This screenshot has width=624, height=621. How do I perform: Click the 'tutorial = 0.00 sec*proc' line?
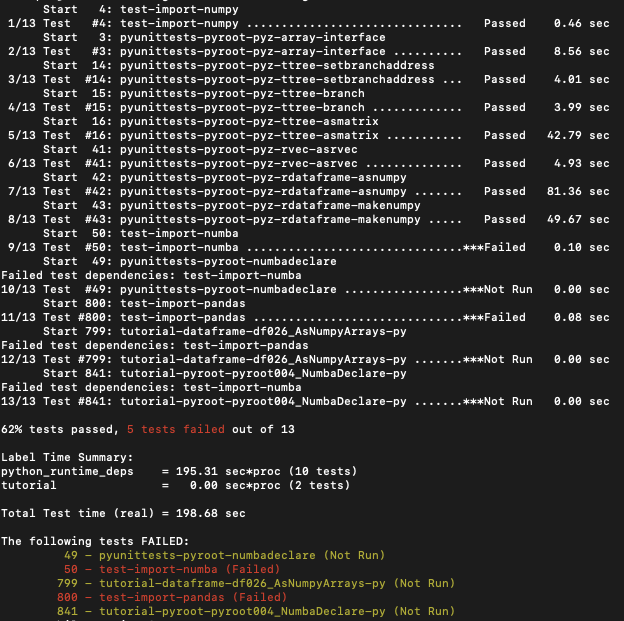(x=175, y=485)
